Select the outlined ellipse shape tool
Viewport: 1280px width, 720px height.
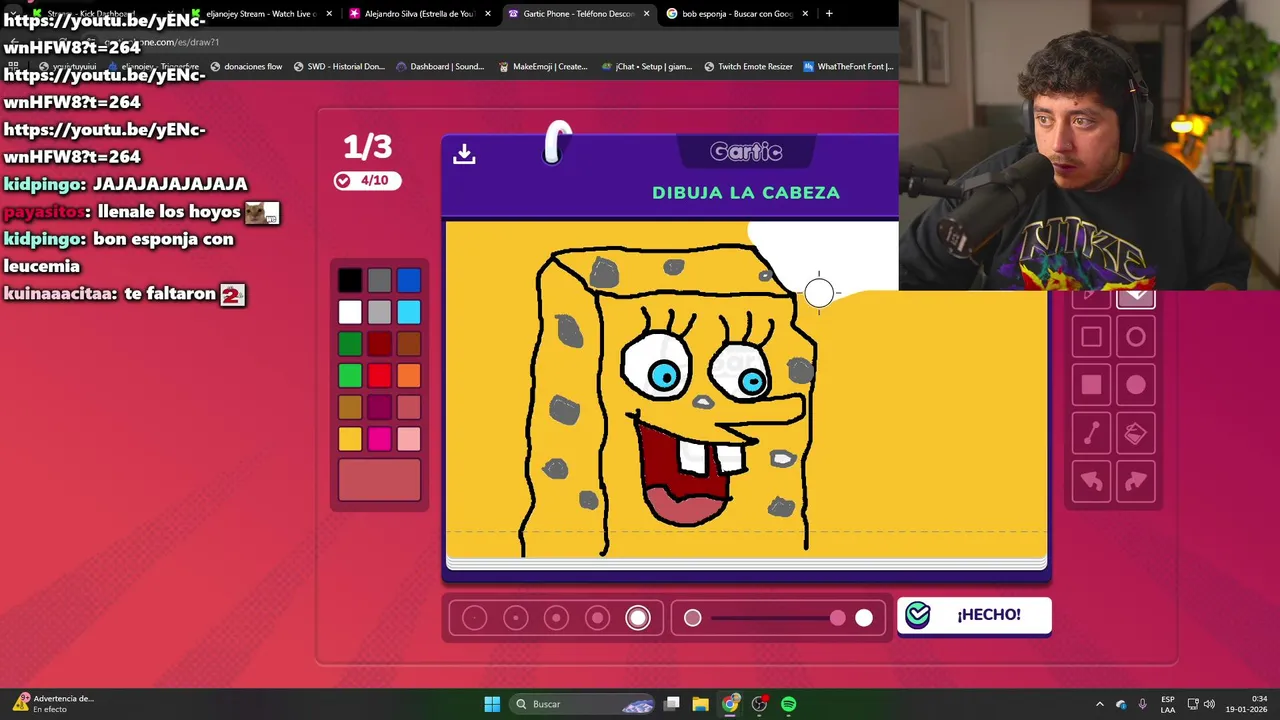click(1136, 337)
